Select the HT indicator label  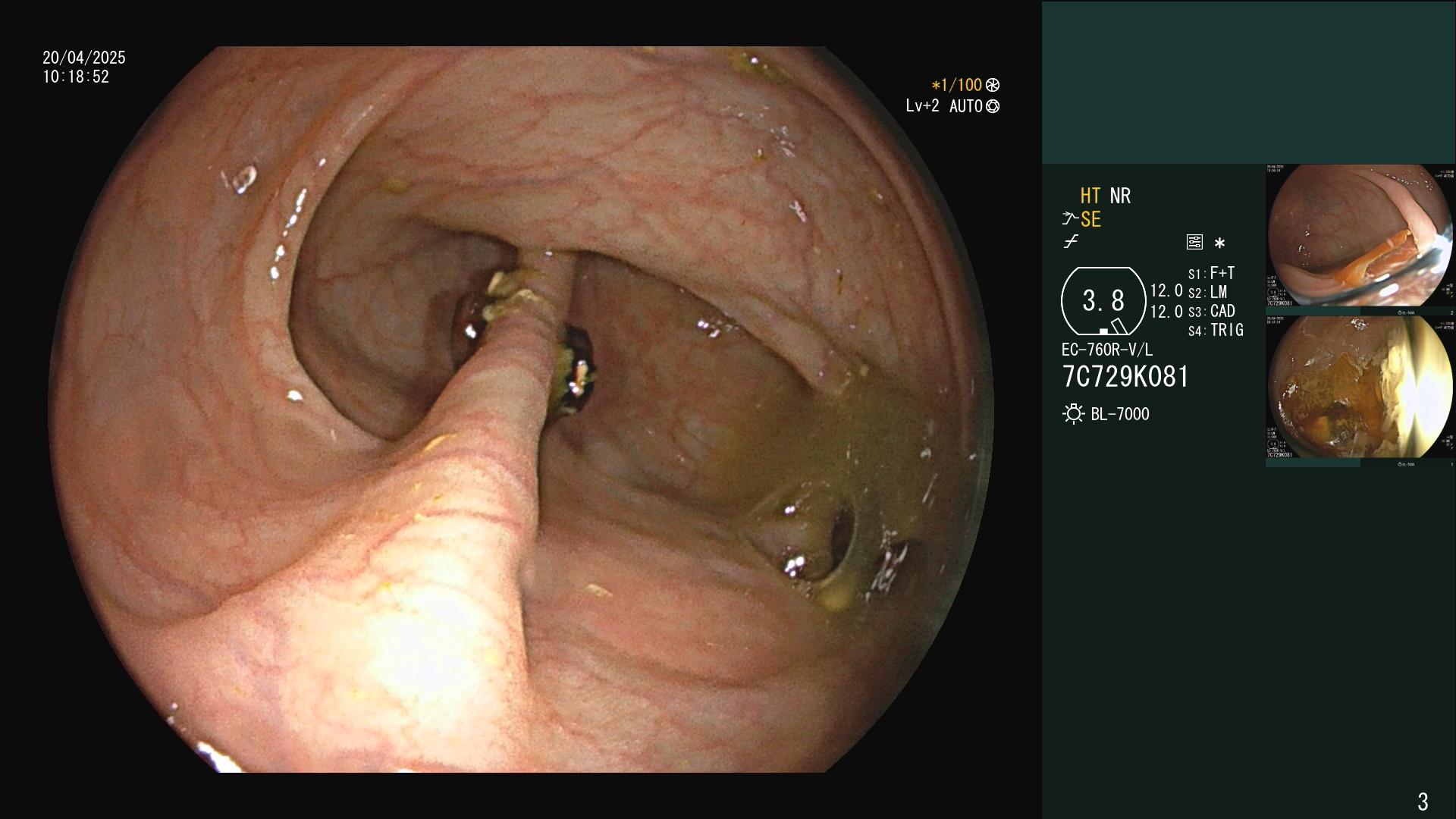pyautogui.click(x=1090, y=196)
